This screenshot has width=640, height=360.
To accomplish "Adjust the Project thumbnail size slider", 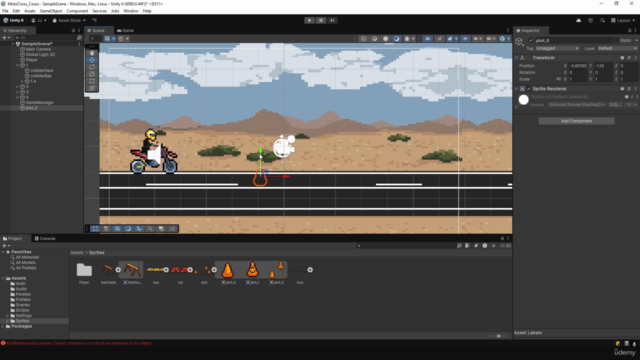I will pos(498,336).
